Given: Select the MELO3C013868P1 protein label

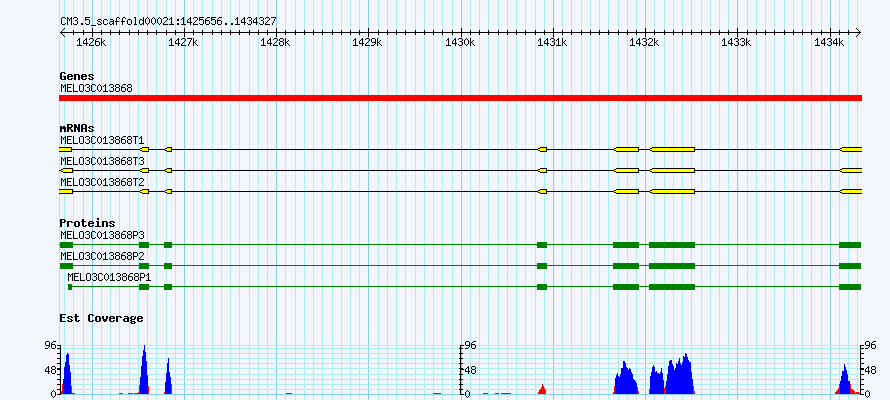Looking at the screenshot, I should pyautogui.click(x=109, y=277).
